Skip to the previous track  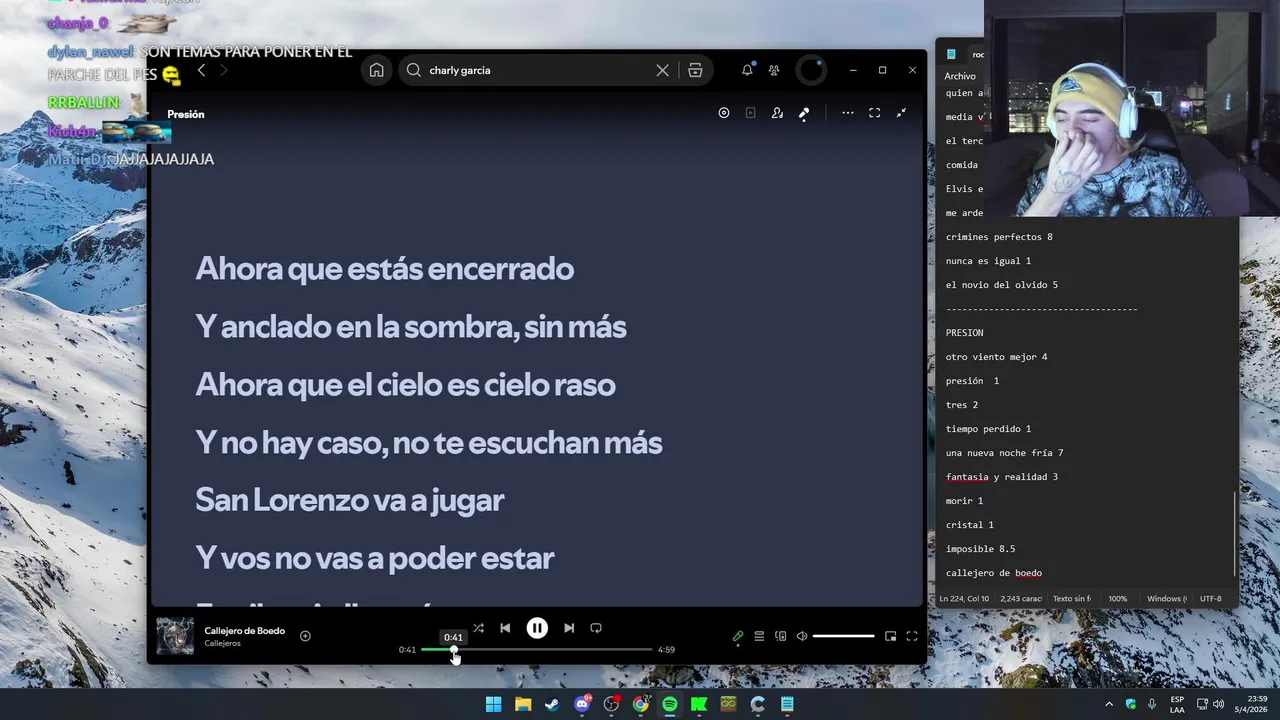coord(505,628)
